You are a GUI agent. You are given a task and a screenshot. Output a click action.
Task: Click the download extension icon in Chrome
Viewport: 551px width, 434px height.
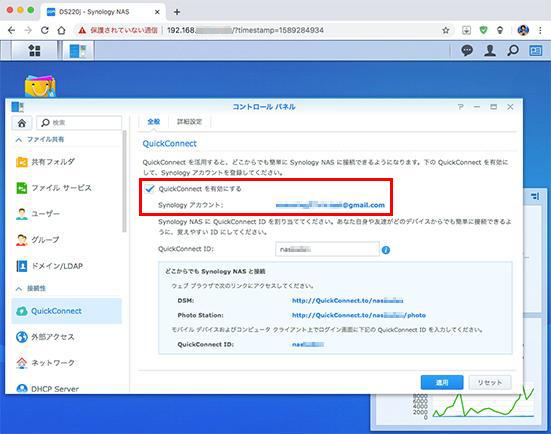click(466, 30)
